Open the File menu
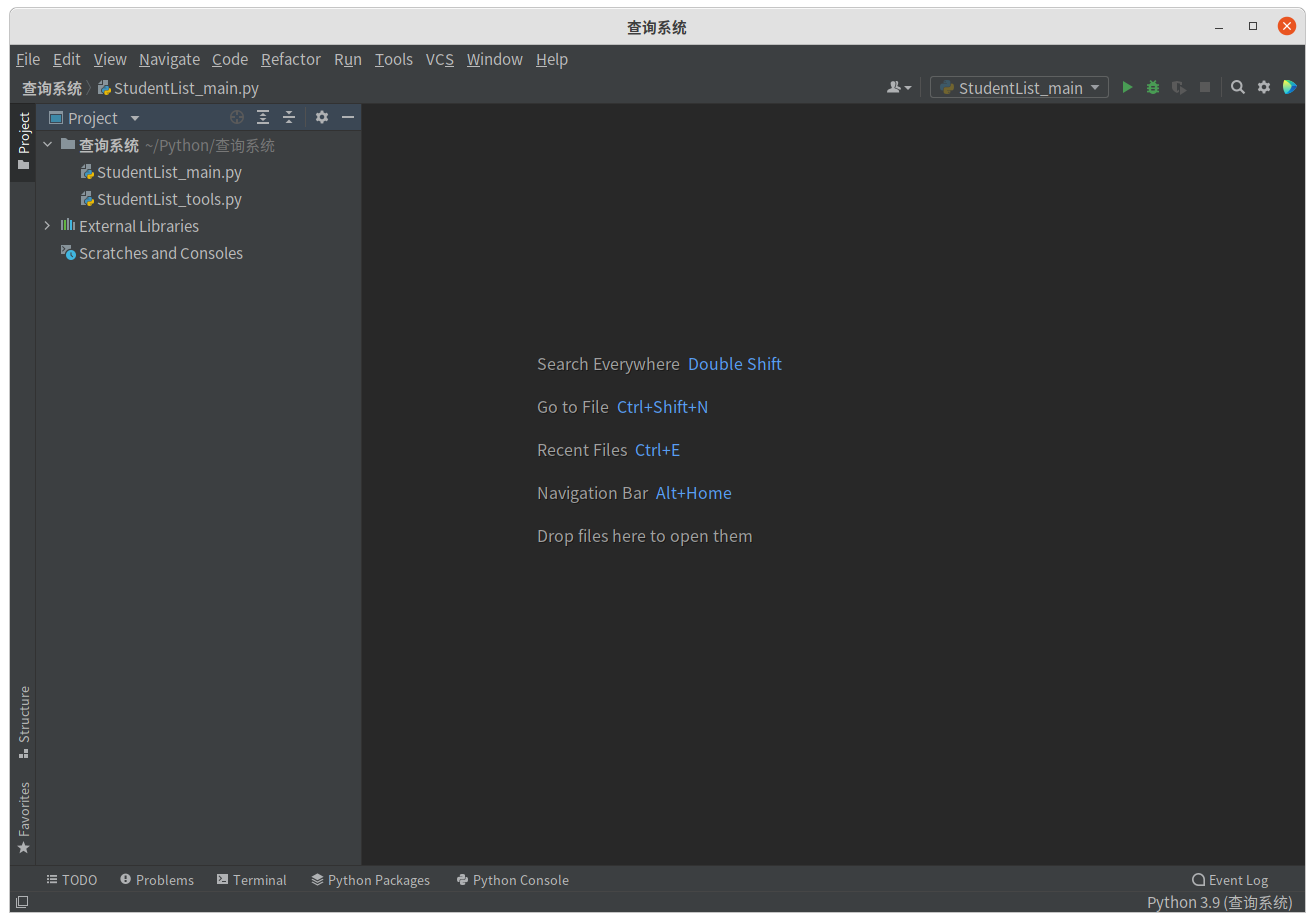 [x=28, y=59]
